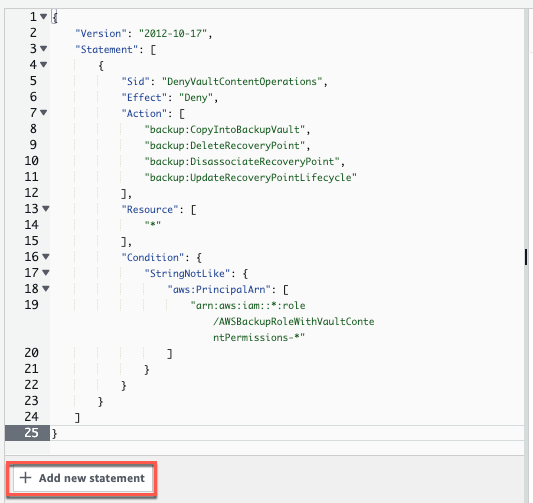
Task: Collapse the Condition block at line 16
Action: [x=46, y=257]
